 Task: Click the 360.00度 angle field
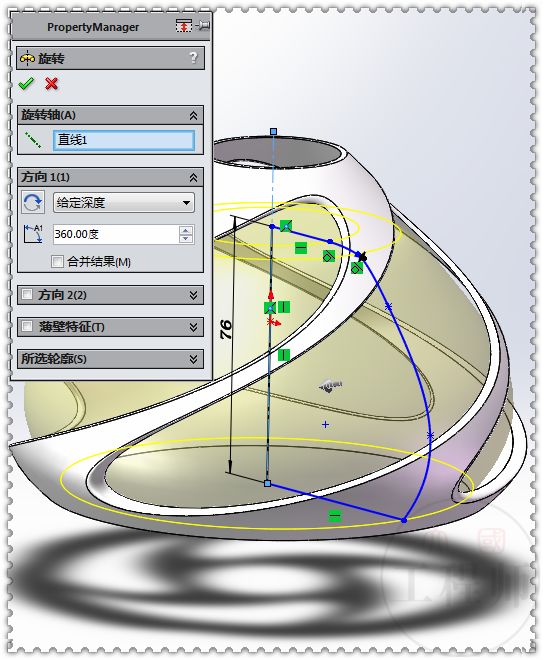(116, 234)
